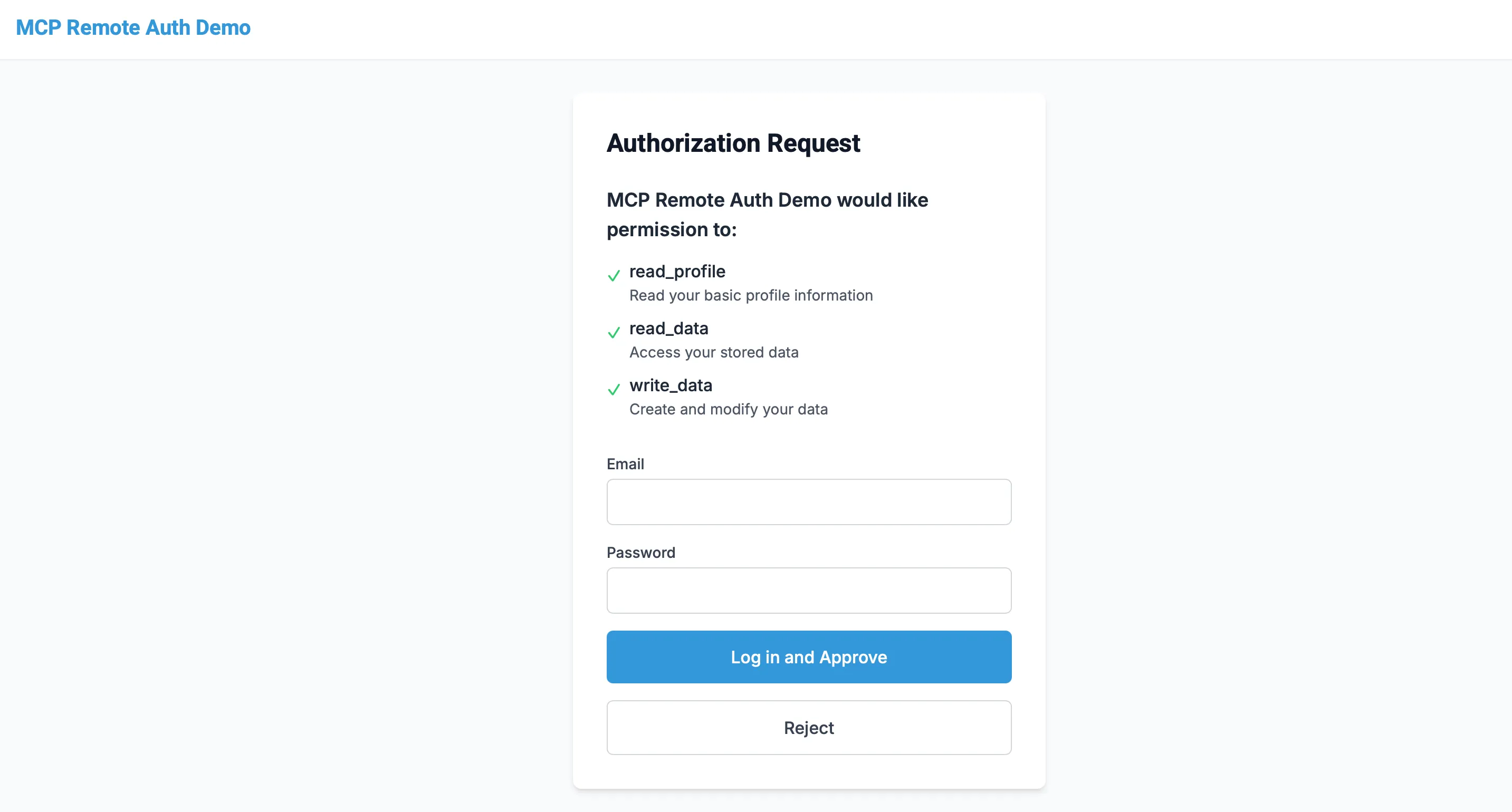Click inside the Password input field
The width and height of the screenshot is (1512, 812).
[x=809, y=590]
